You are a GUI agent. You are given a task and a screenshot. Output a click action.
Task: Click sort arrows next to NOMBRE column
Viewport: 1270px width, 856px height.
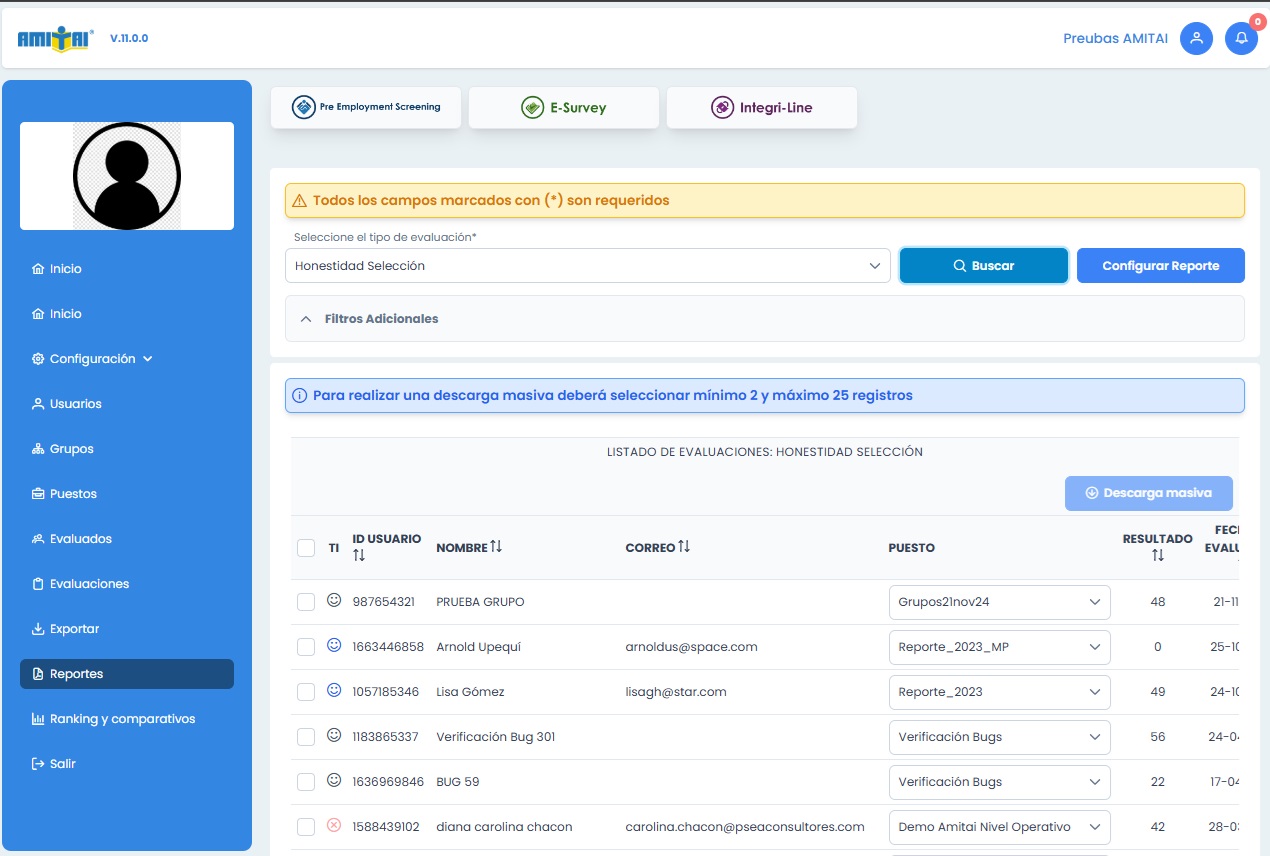click(496, 547)
